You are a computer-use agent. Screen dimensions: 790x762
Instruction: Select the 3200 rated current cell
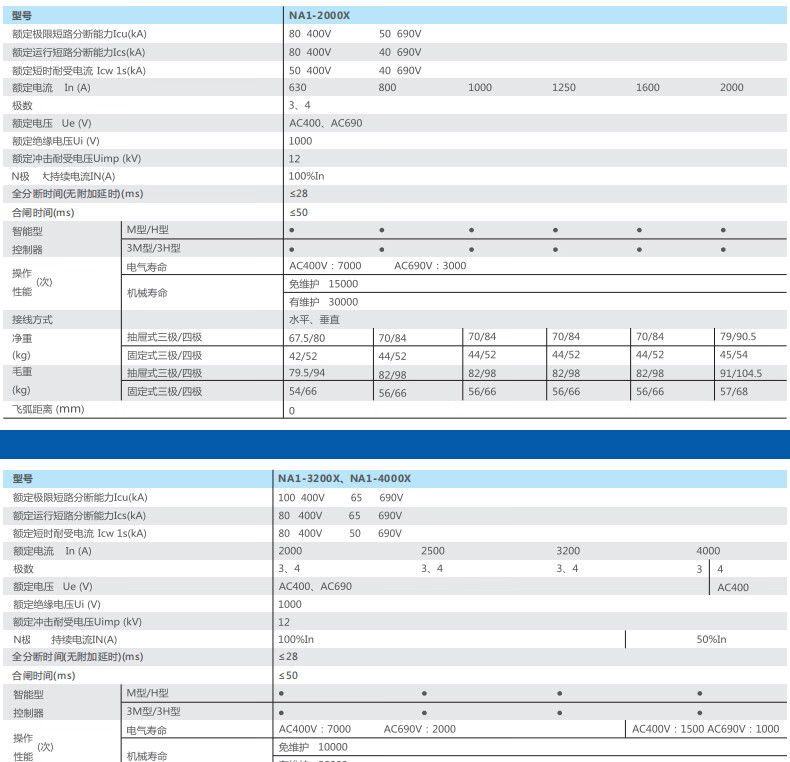click(567, 551)
